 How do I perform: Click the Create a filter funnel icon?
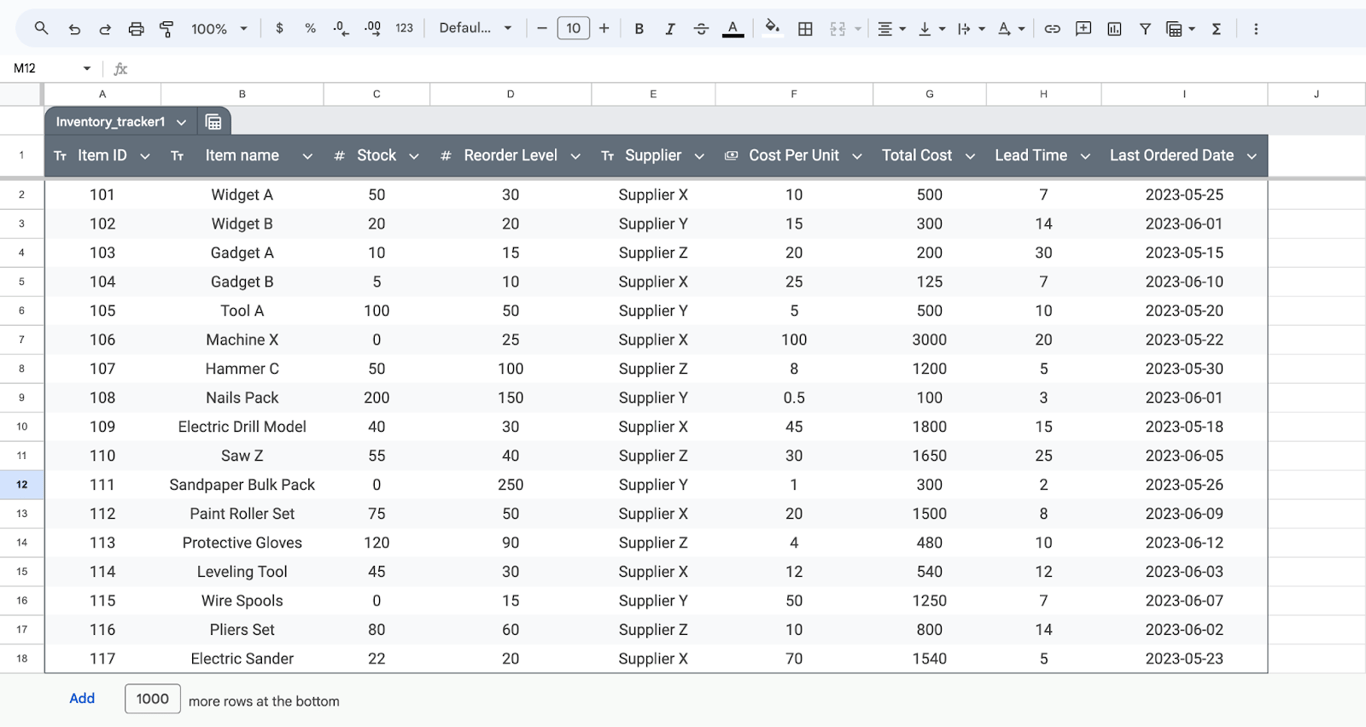(1145, 29)
